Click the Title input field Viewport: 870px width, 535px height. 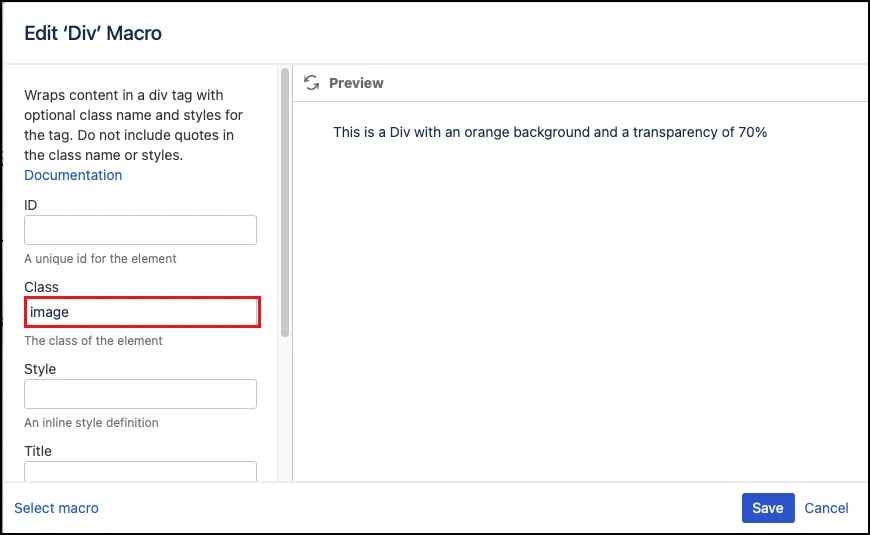click(x=140, y=471)
